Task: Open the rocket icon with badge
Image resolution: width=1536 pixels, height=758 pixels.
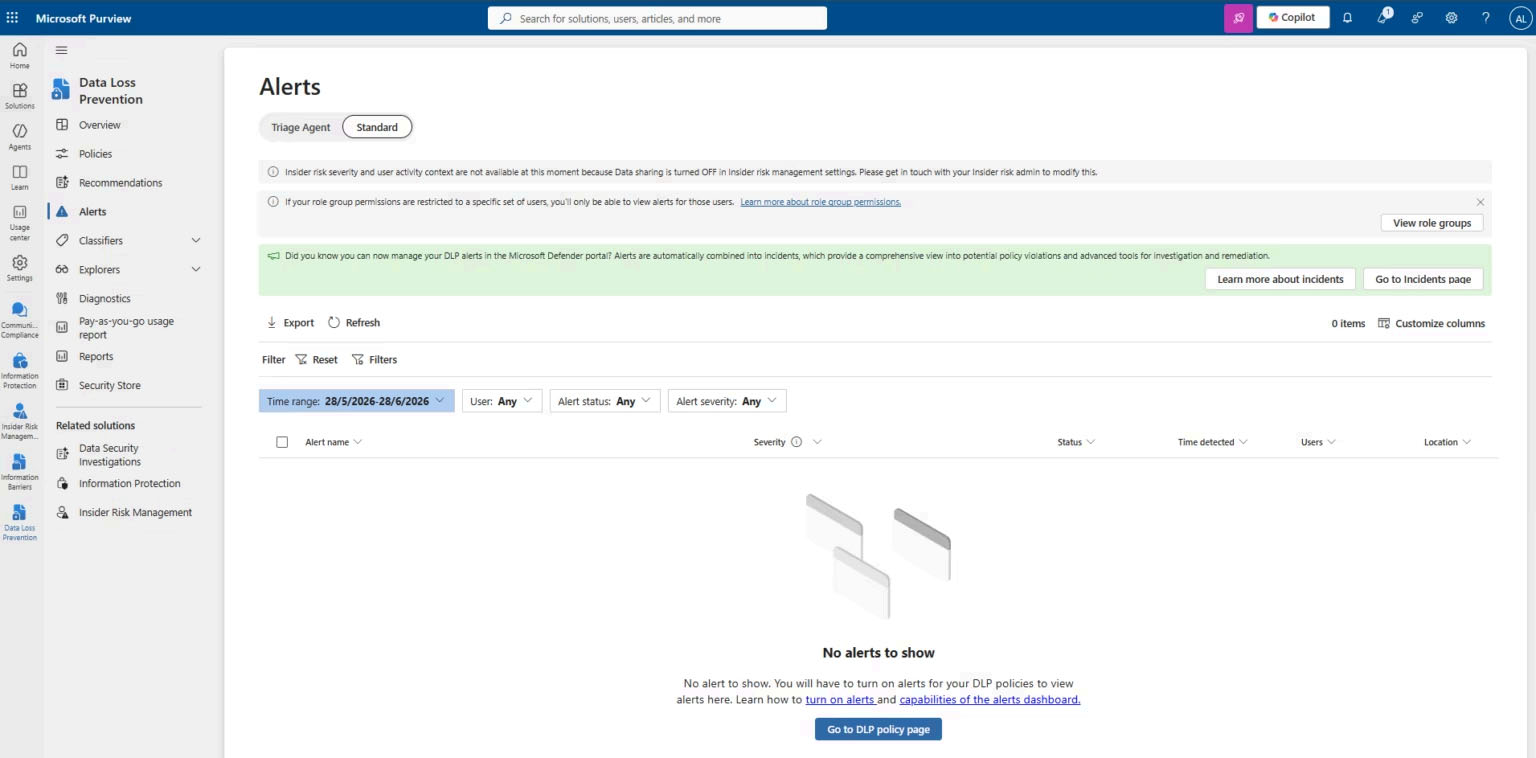Action: [1383, 17]
